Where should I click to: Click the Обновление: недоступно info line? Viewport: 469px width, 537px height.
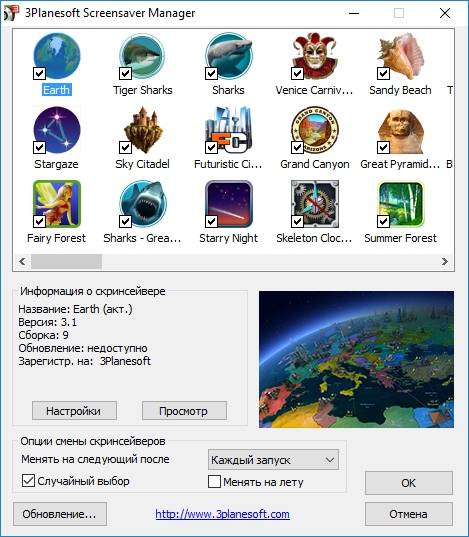[83, 348]
